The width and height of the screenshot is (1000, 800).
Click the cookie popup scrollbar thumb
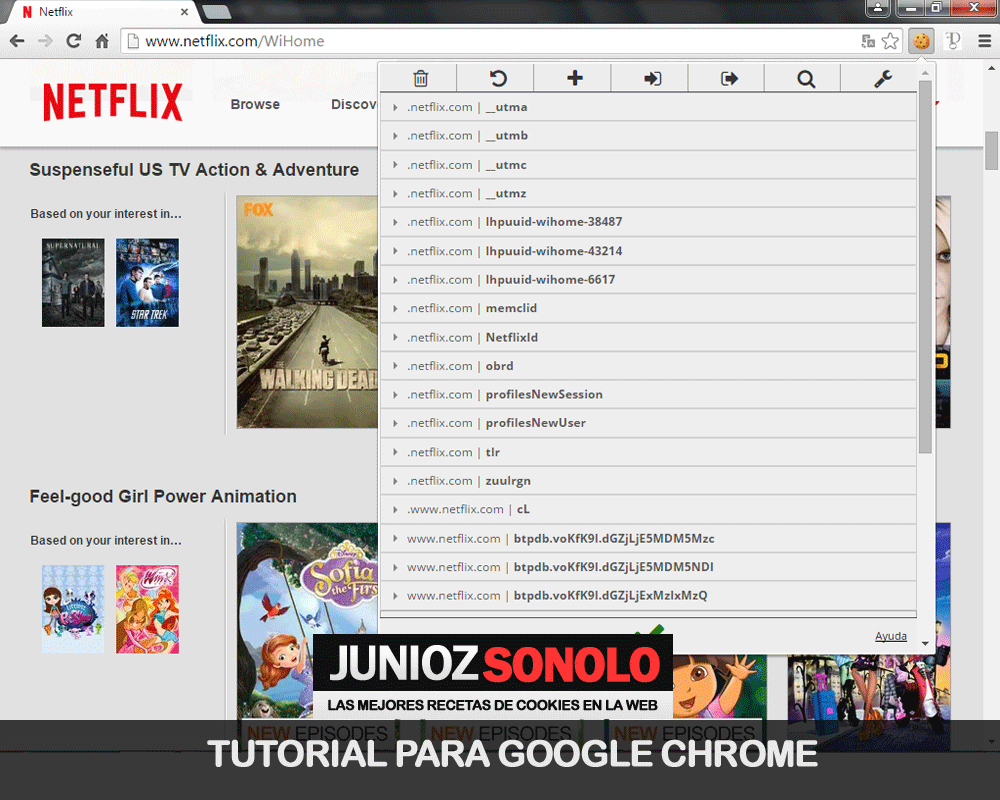925,267
